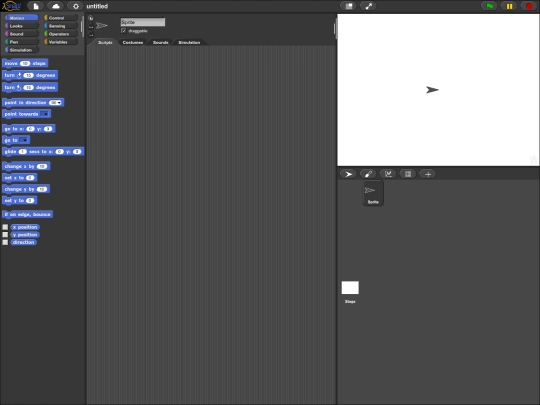Add a new turtle sprite
Screen dimensions: 540x405
pos(349,174)
